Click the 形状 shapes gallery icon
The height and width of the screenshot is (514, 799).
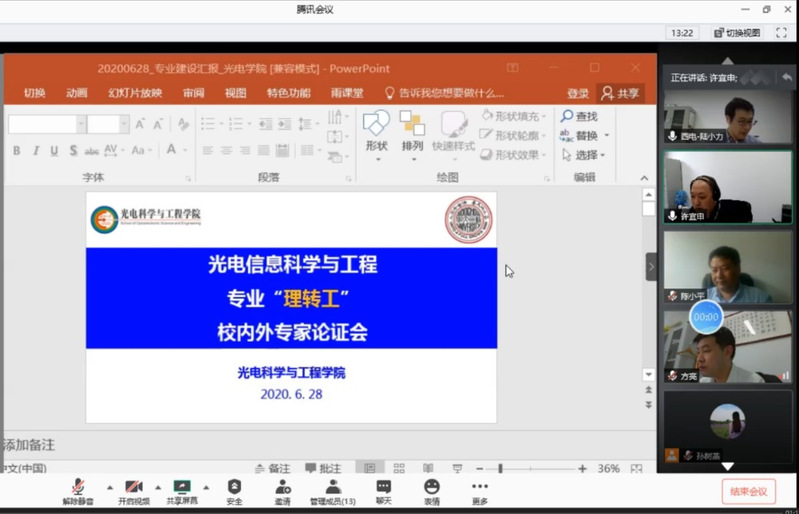click(376, 130)
